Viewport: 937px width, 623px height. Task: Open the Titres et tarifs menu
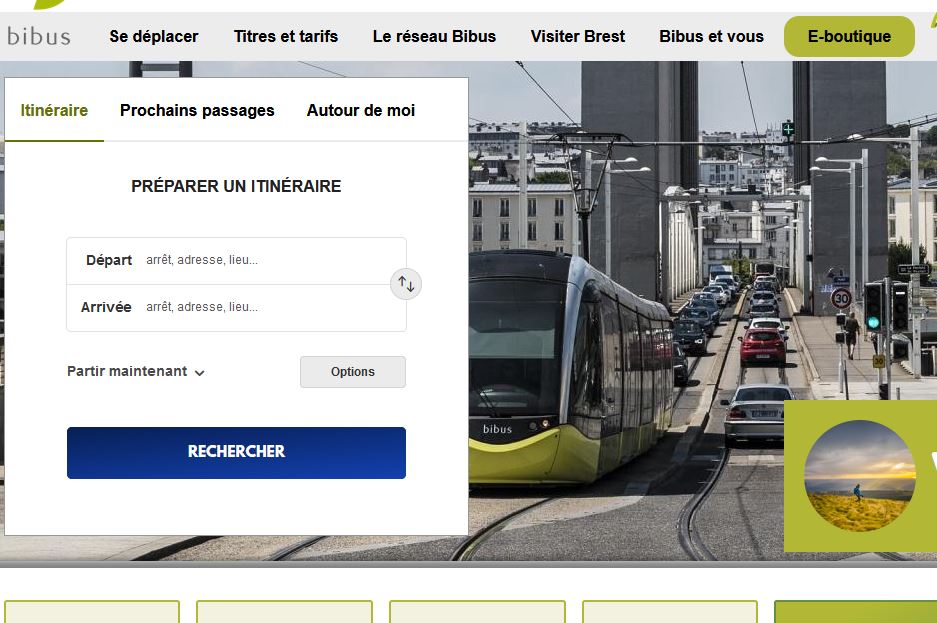[x=286, y=36]
